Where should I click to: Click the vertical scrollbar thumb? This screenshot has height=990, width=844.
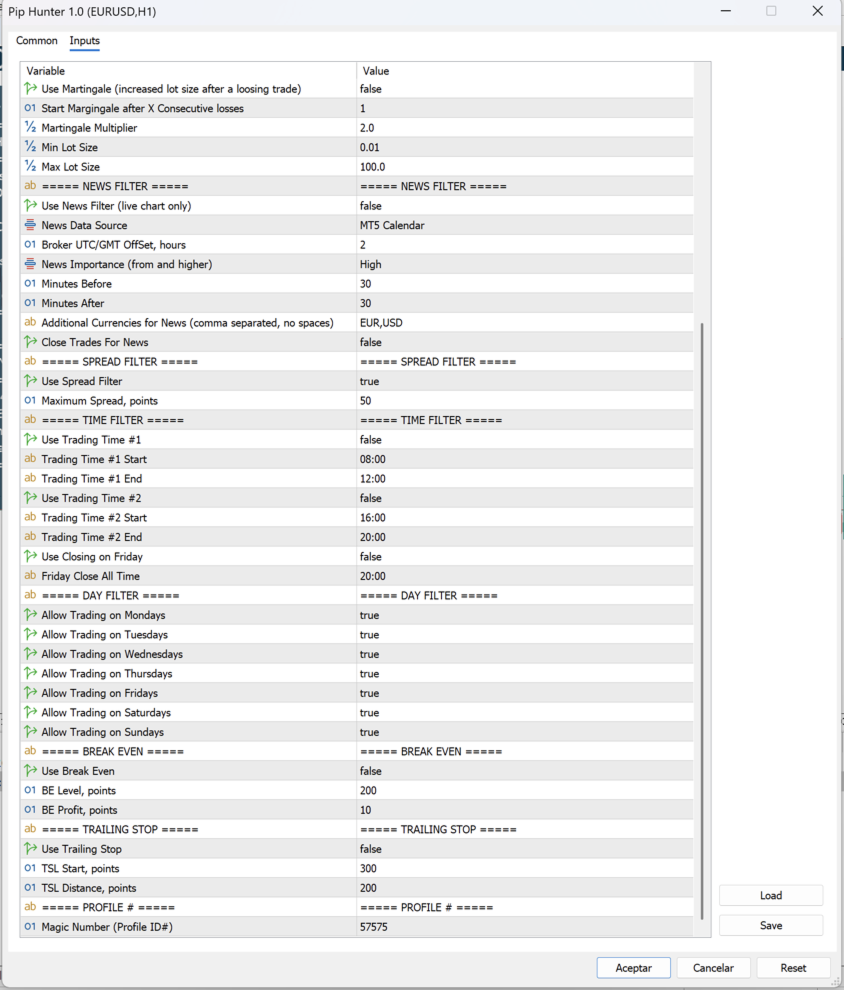[x=703, y=620]
